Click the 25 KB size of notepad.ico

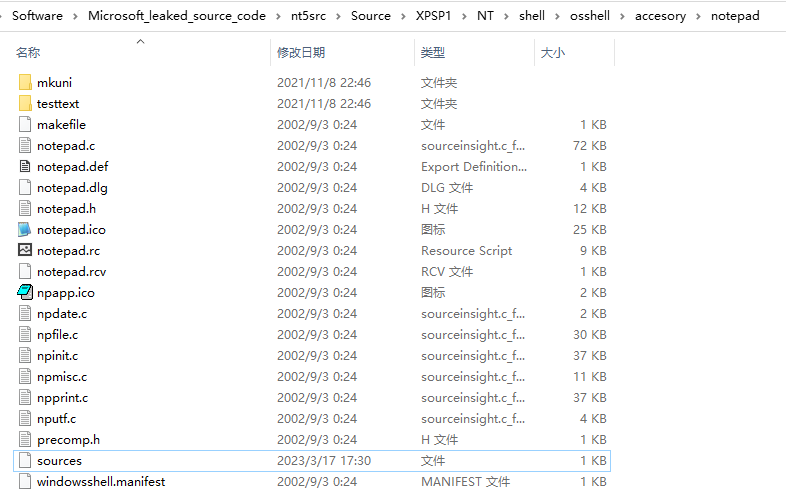(590, 230)
